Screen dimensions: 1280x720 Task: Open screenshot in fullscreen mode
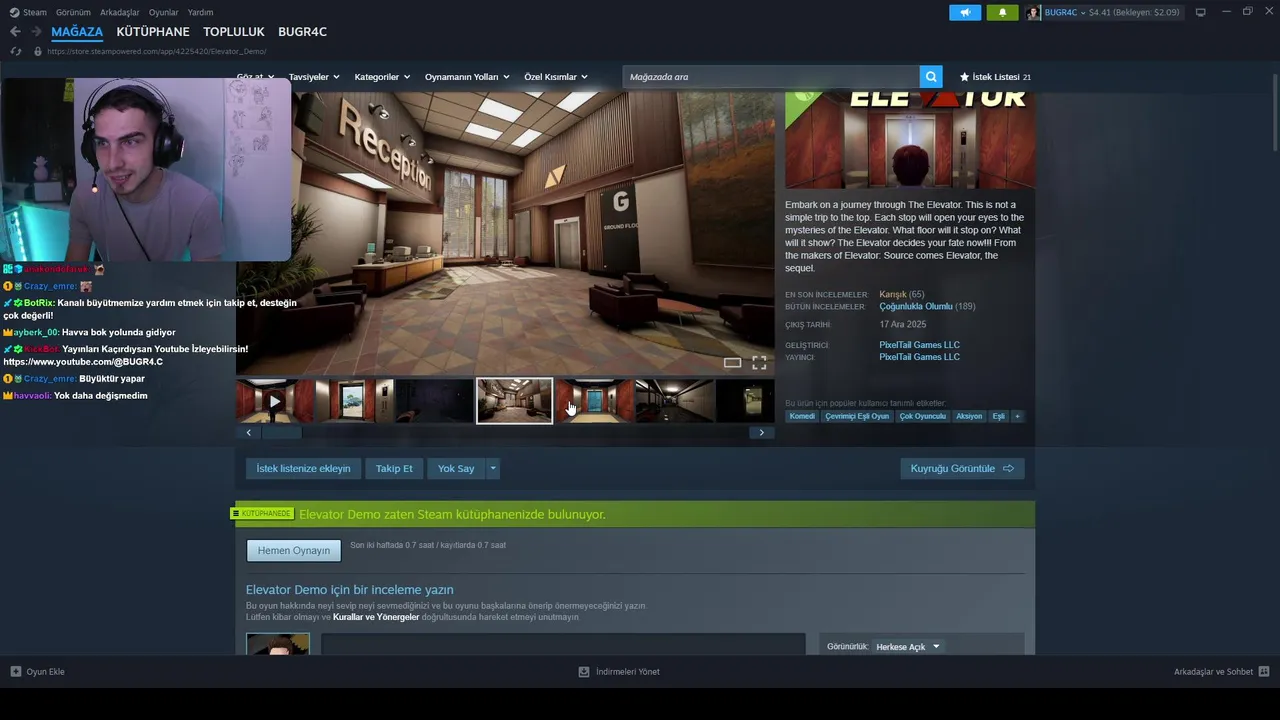[x=759, y=363]
